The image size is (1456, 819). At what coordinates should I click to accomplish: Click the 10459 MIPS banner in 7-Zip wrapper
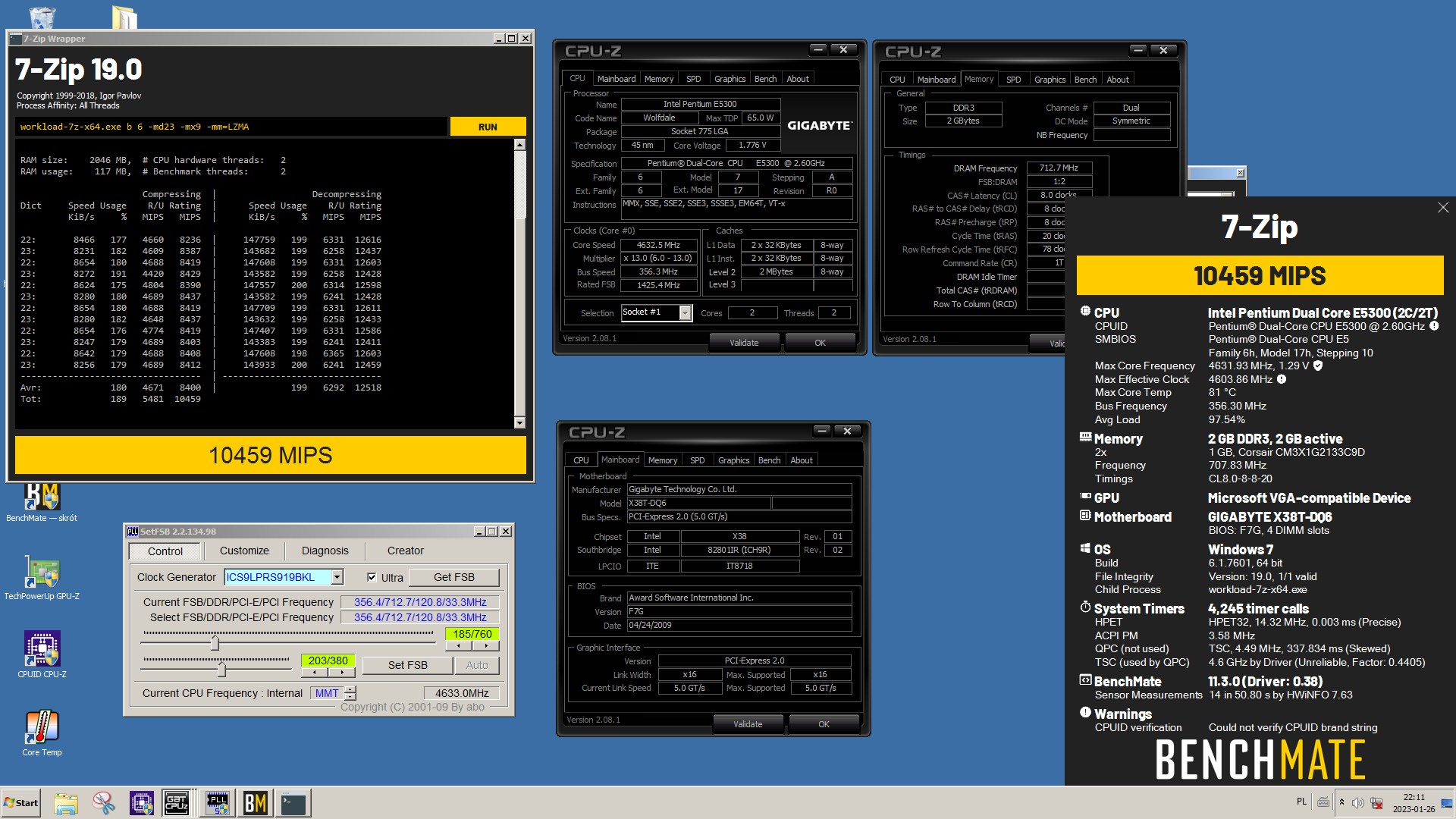click(271, 455)
